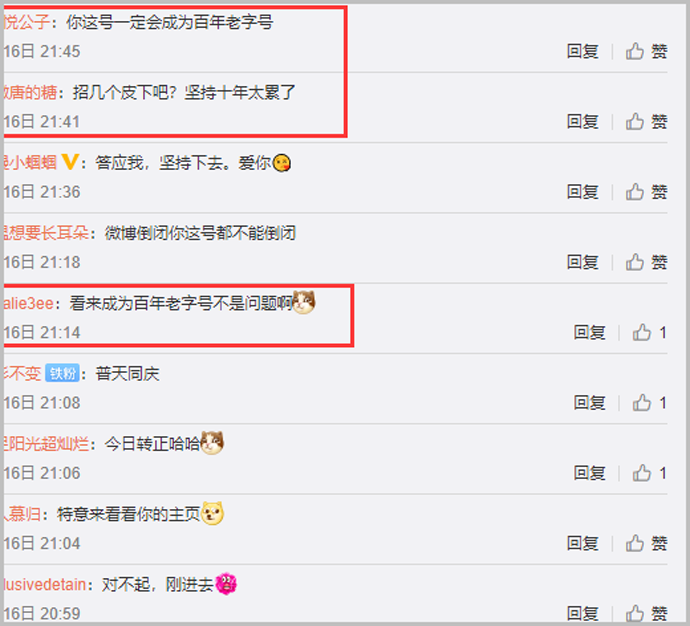Reply to the 普天同庆 comment
690x626 pixels.
click(589, 403)
